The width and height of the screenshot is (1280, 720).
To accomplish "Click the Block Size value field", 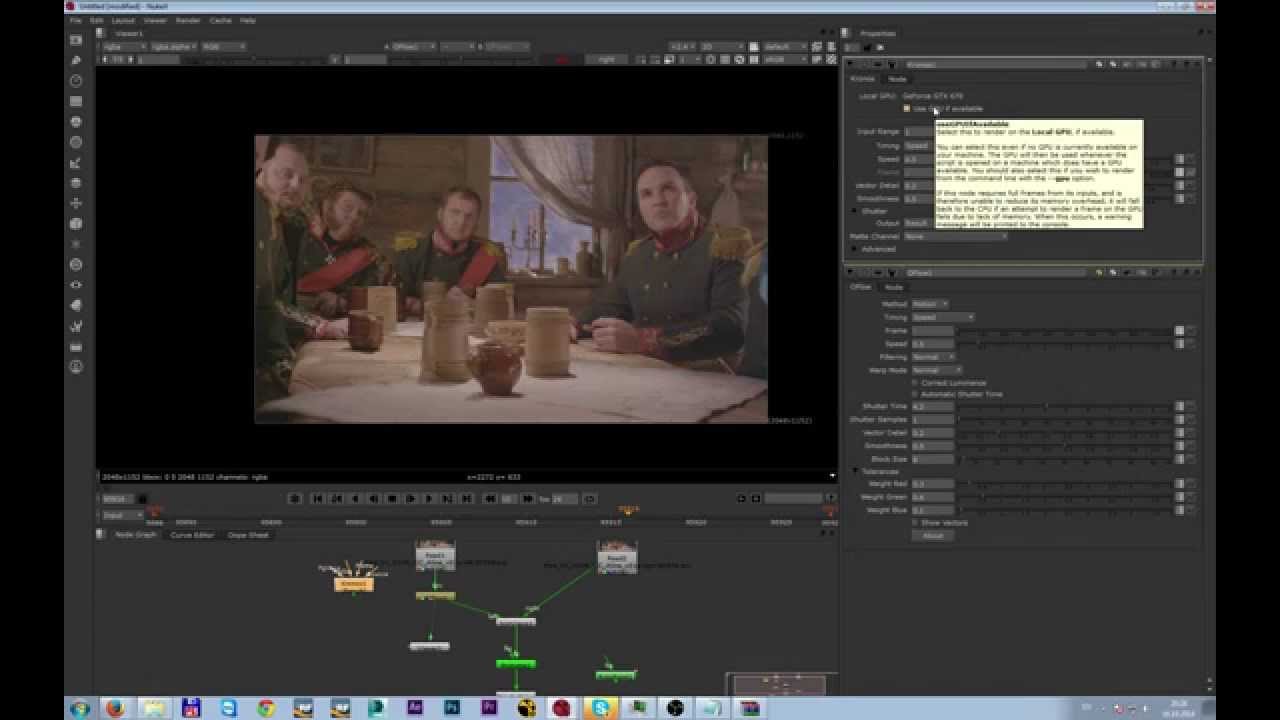I will coord(933,459).
